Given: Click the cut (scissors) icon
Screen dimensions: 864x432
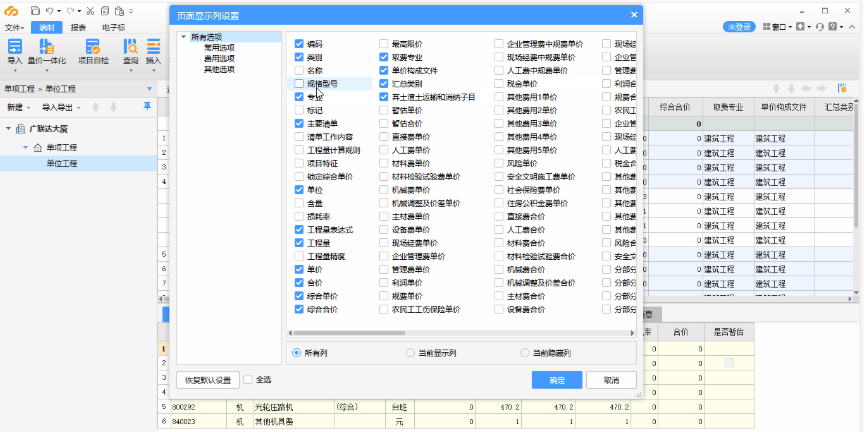Looking at the screenshot, I should 91,10.
